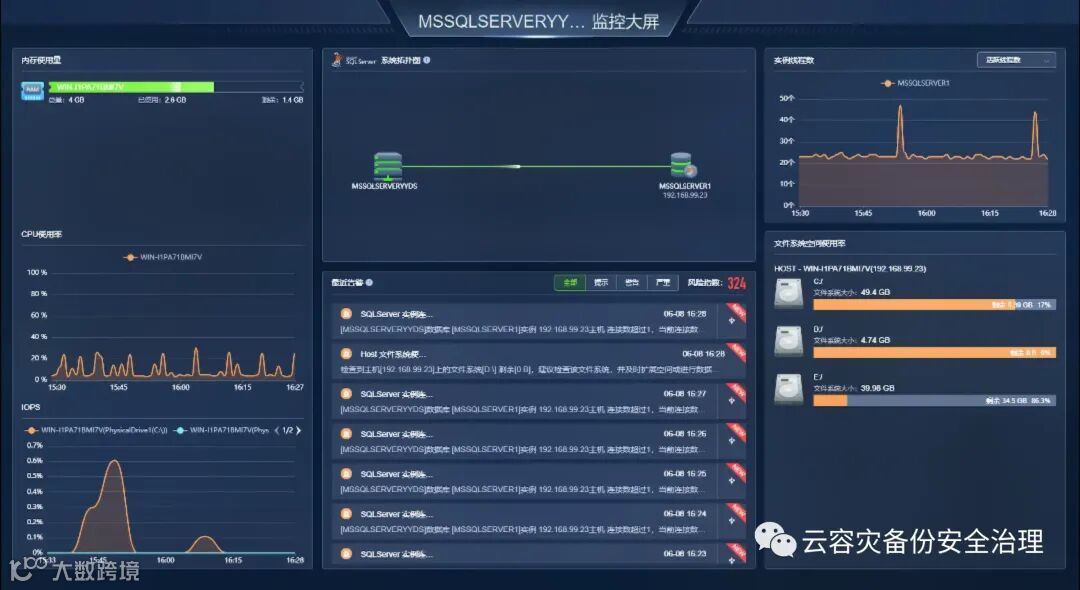Click locate icon on alert at 16:26

731,441
